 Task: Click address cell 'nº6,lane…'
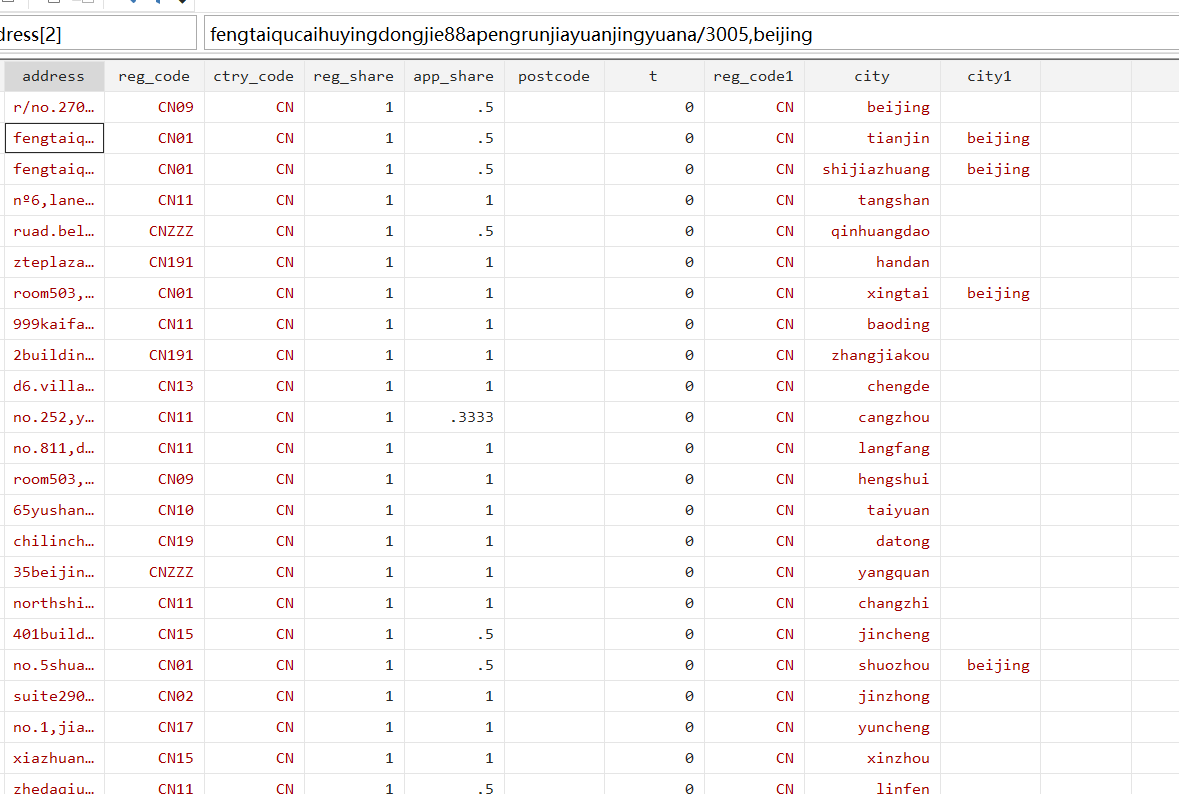pyautogui.click(x=54, y=200)
